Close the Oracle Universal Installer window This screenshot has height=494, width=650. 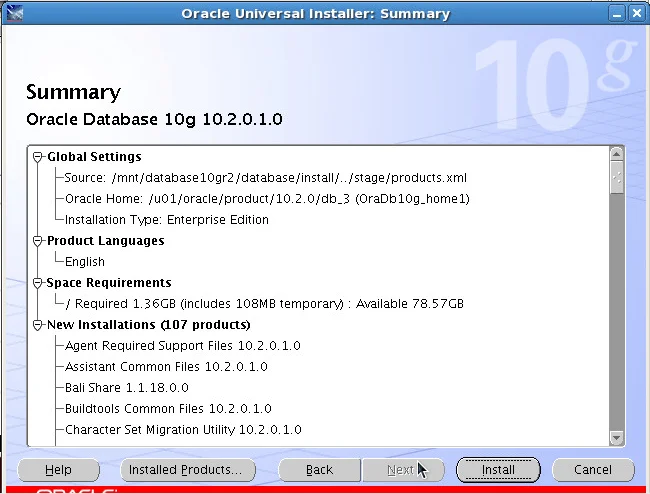click(x=636, y=14)
